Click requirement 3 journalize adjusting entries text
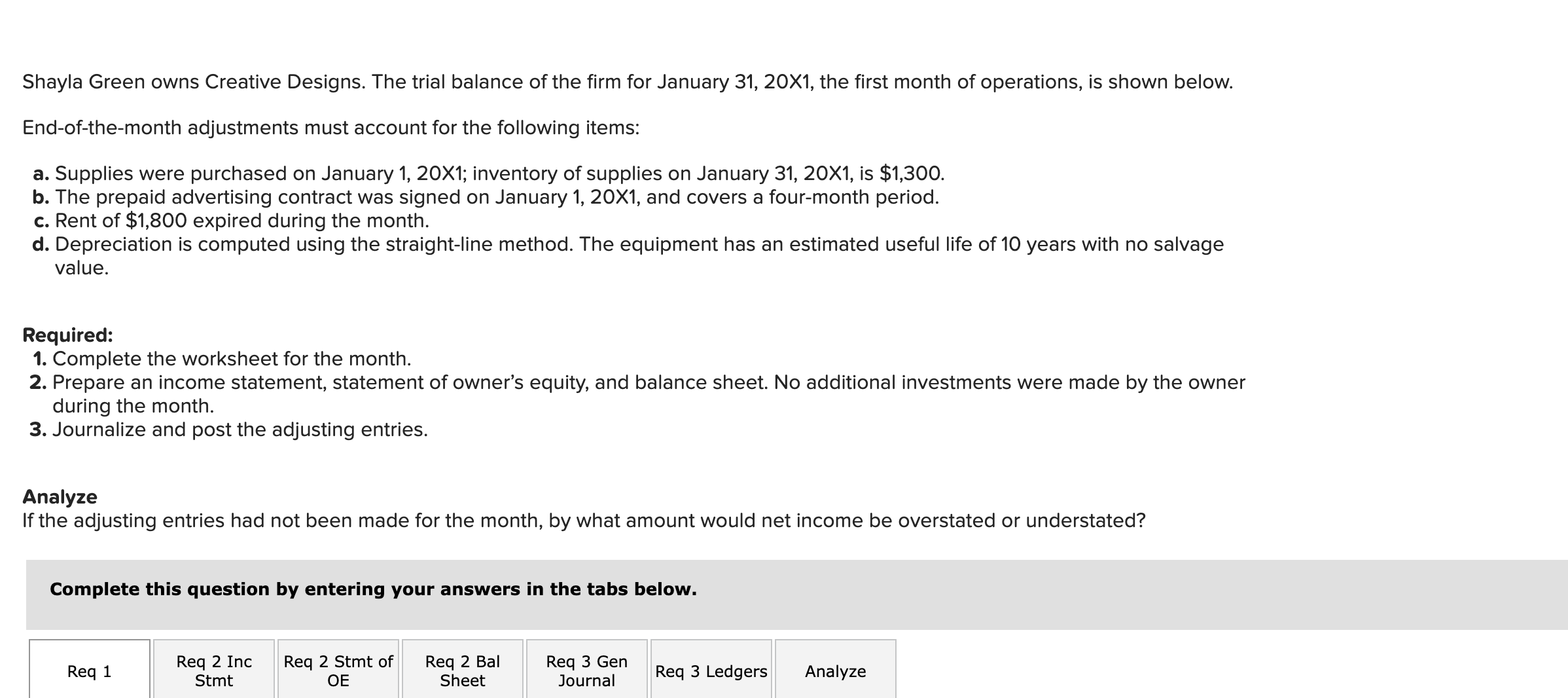 coord(240,429)
